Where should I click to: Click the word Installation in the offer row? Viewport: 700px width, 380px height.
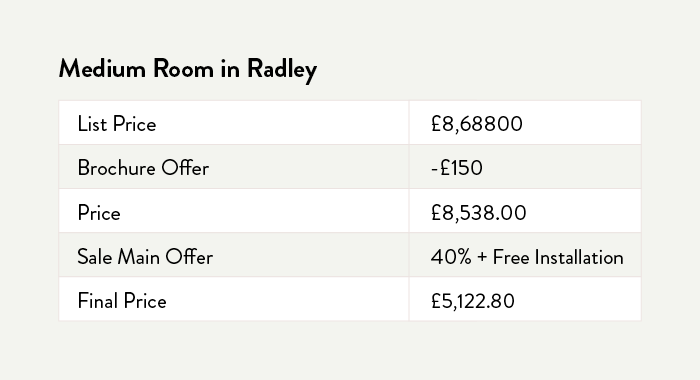pyautogui.click(x=579, y=257)
